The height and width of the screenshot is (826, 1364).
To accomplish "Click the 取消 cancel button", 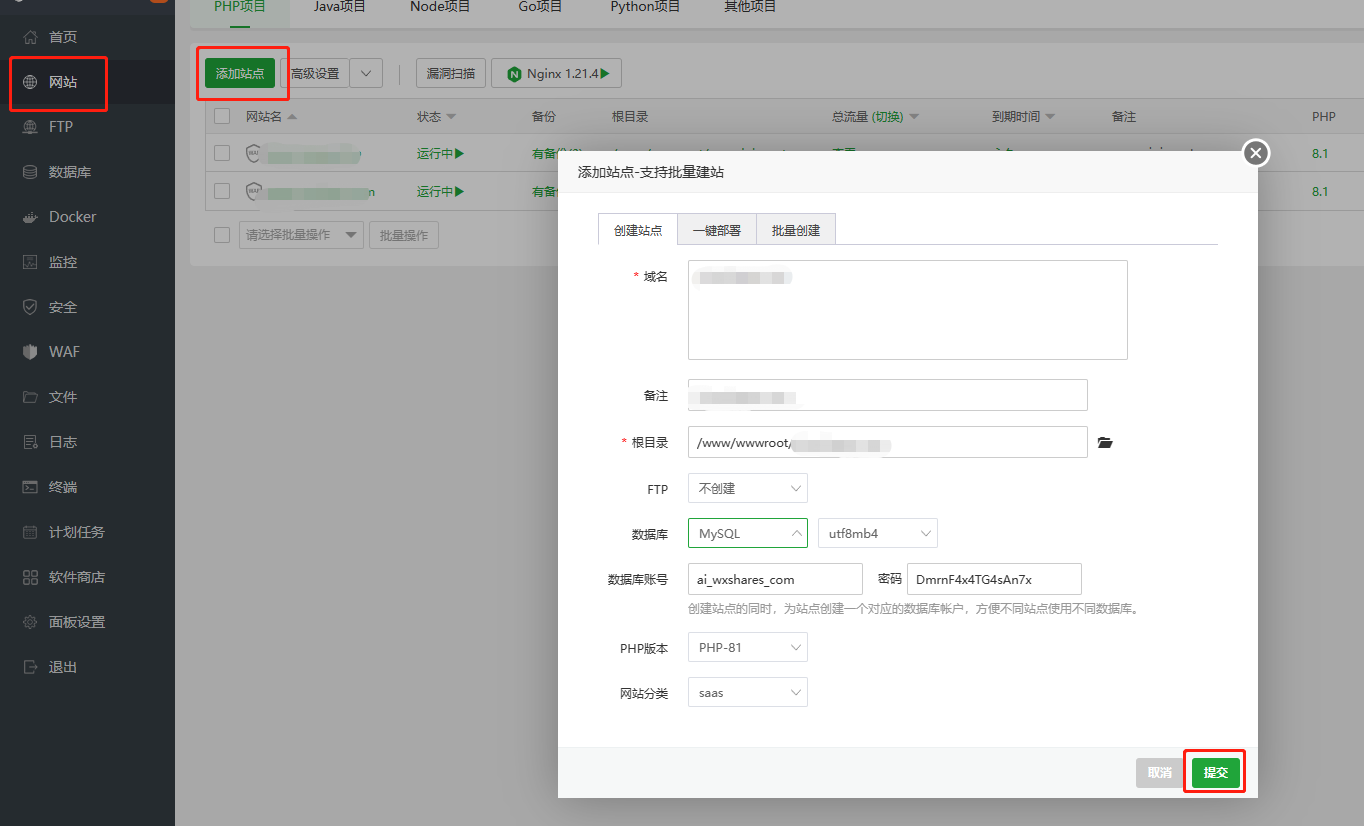I will [1159, 772].
